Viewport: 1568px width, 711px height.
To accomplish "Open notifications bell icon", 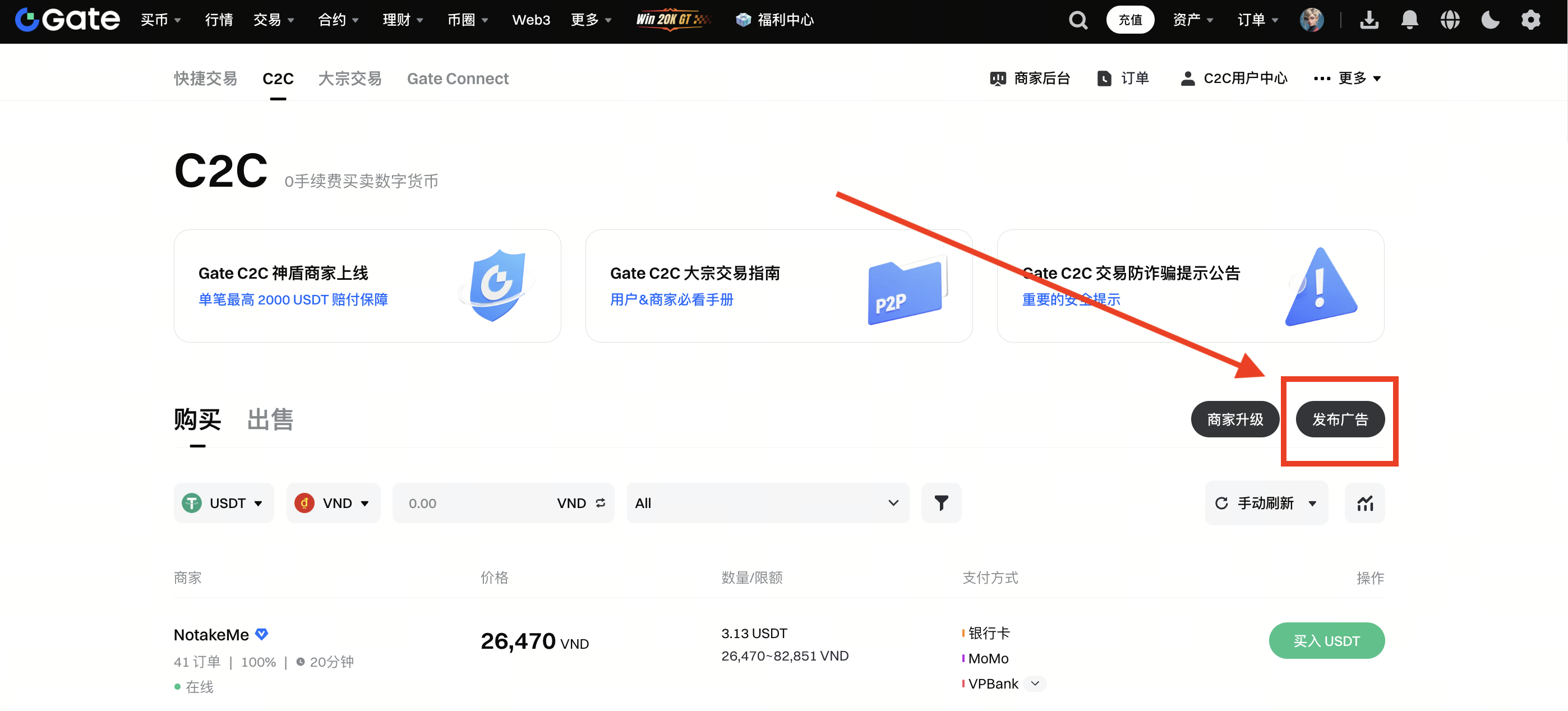I will [1409, 20].
